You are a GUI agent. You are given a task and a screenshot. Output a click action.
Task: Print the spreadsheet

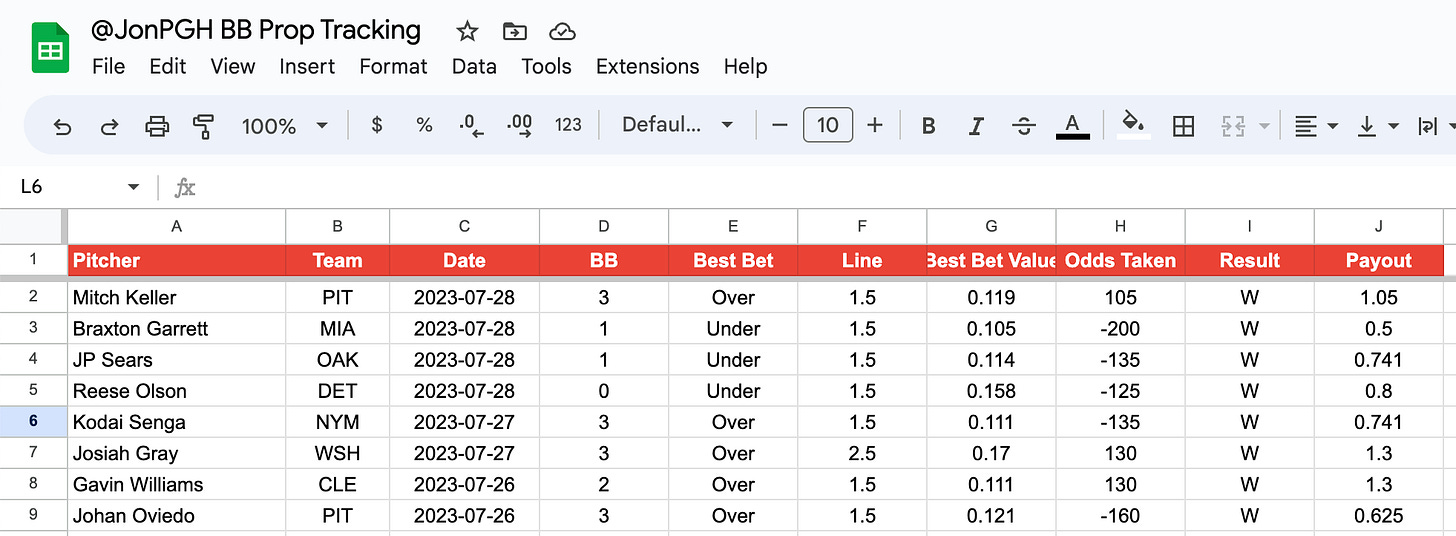[x=157, y=126]
